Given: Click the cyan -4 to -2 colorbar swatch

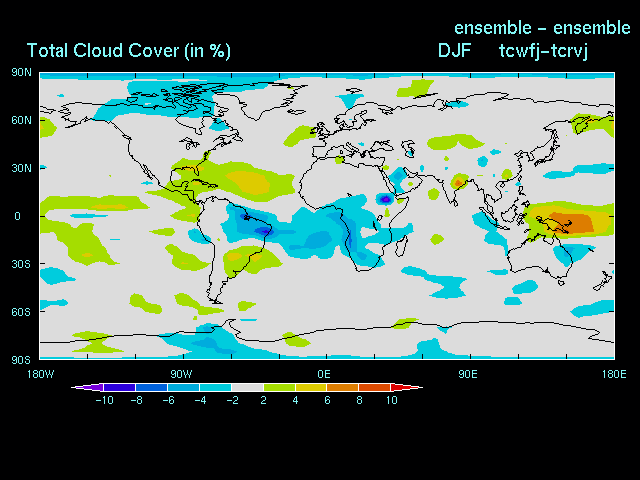Looking at the screenshot, I should click(x=215, y=387).
